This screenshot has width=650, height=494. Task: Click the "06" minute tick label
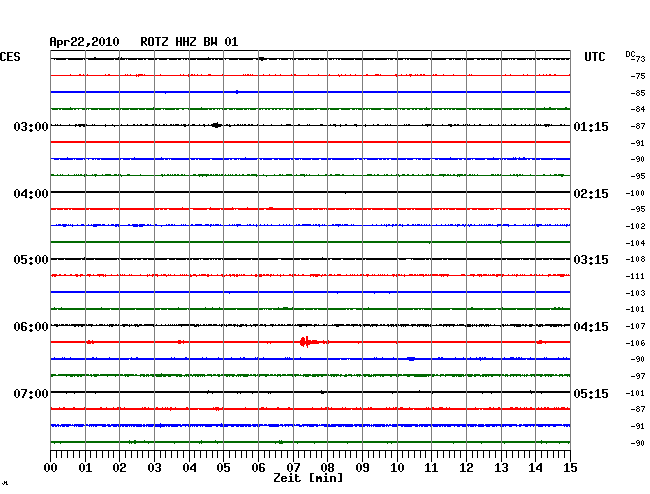pyautogui.click(x=258, y=467)
